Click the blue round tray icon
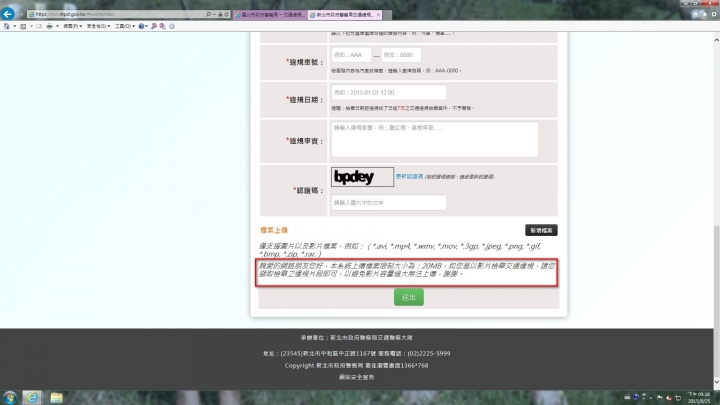 pyautogui.click(x=636, y=397)
